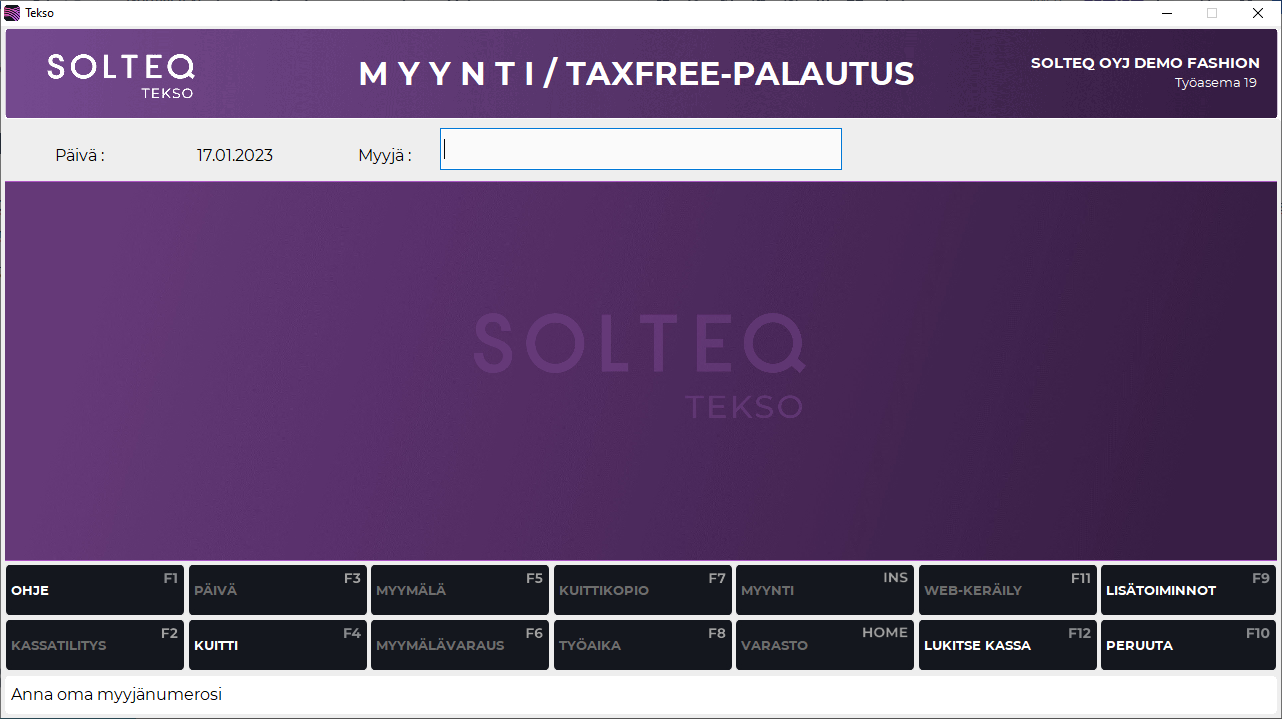
Task: Lock the register with LUKITSE KASSA
Action: (x=1007, y=645)
